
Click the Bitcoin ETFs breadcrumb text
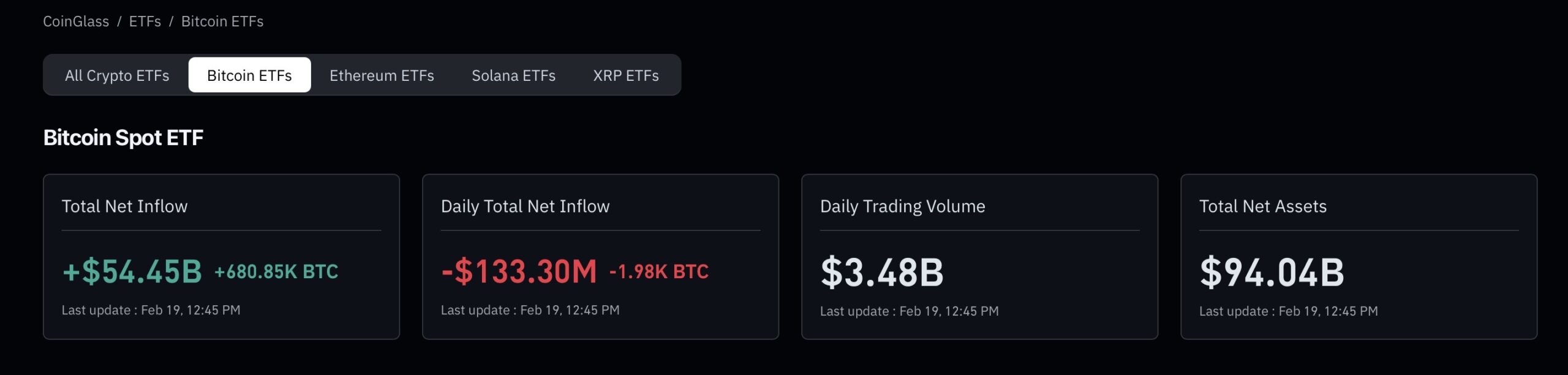tap(222, 21)
